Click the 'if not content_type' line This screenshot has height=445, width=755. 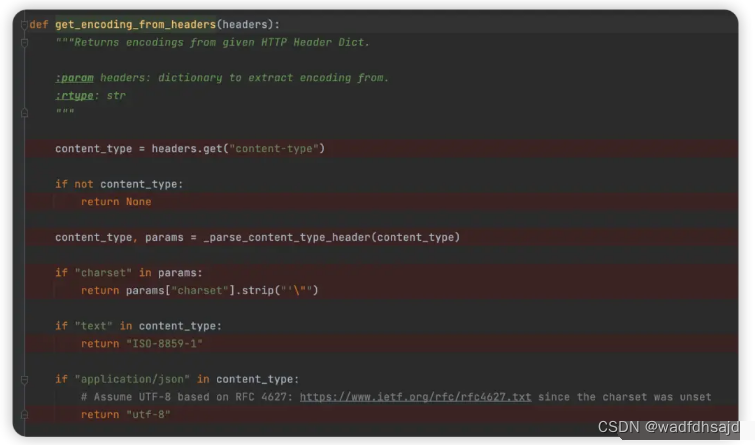pos(119,184)
